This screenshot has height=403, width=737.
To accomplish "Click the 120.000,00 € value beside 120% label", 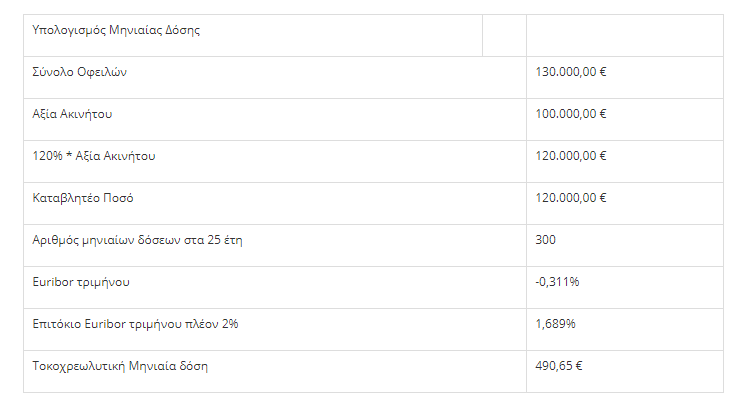I will tap(571, 156).
